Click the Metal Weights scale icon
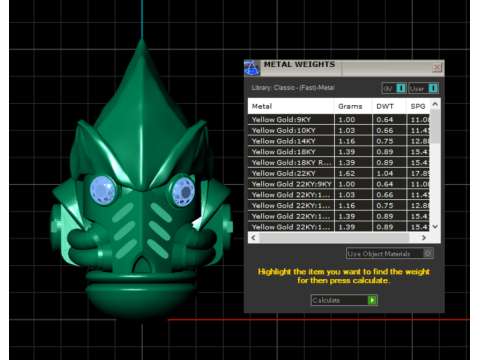 pyautogui.click(x=252, y=68)
